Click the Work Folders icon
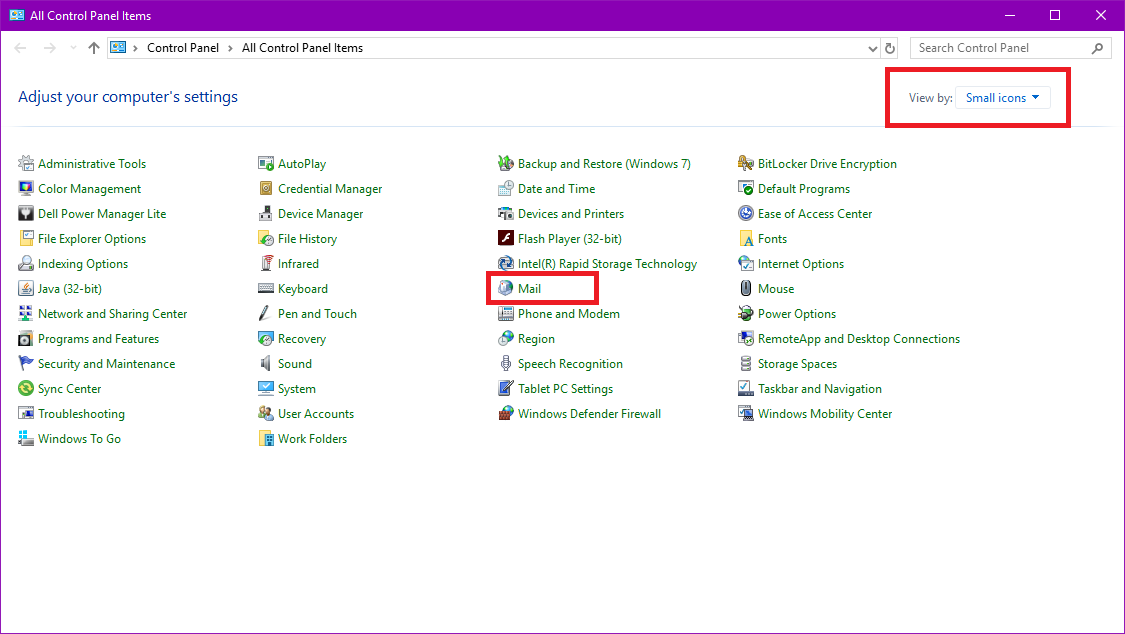Viewport: 1125px width, 634px height. (x=266, y=439)
